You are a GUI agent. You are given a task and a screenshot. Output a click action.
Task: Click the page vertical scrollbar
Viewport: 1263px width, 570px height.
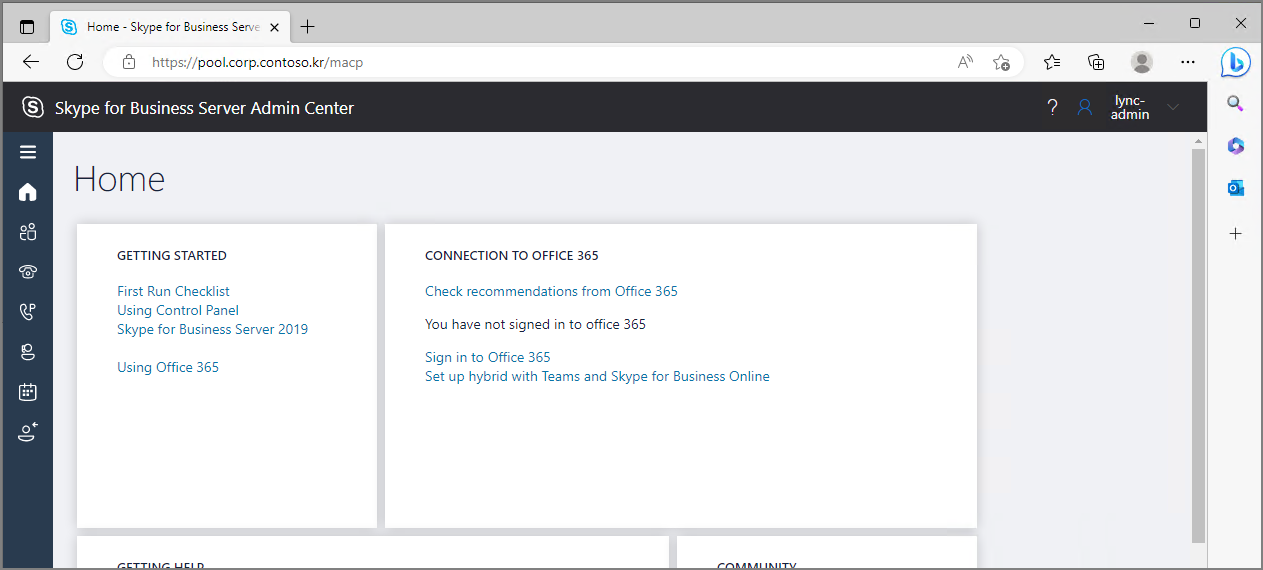pos(1198,345)
